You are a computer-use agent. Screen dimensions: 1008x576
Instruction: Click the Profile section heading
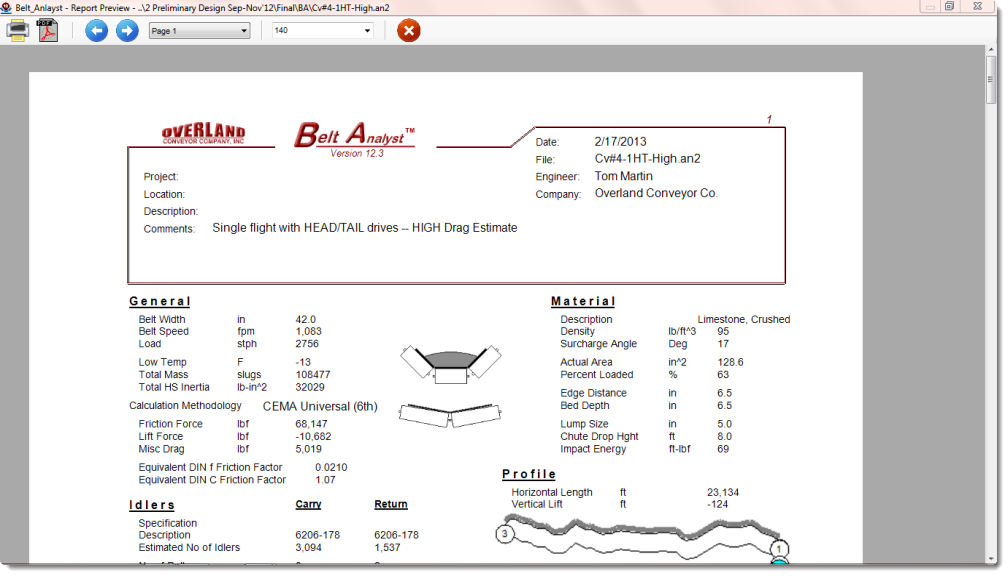click(x=529, y=474)
